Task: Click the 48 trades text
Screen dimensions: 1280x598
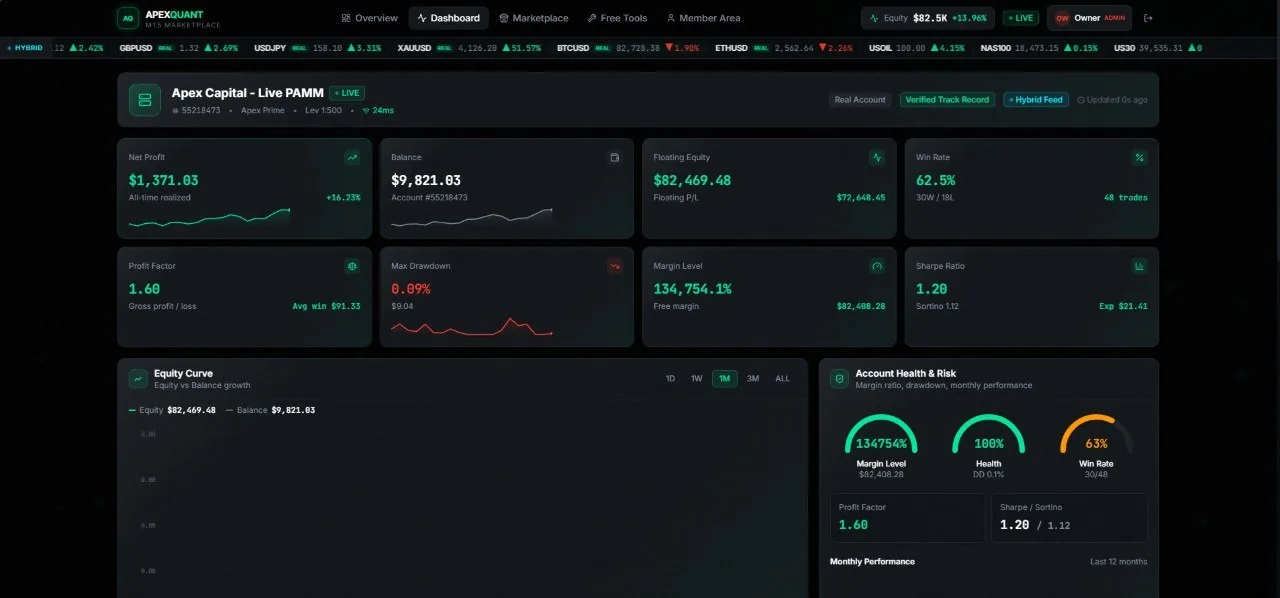Action: tap(1126, 198)
